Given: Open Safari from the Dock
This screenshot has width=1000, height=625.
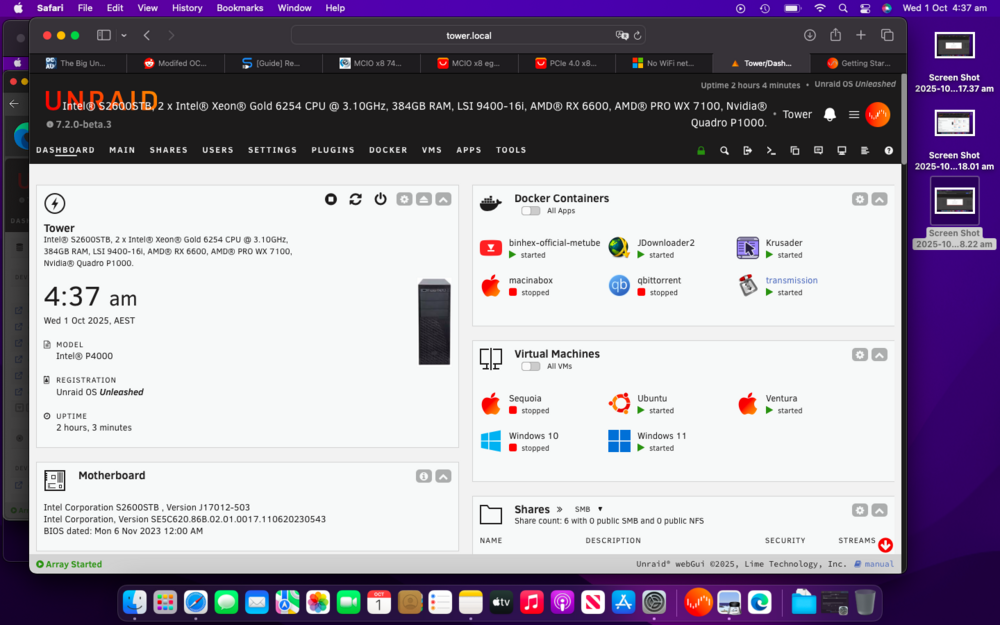Looking at the screenshot, I should tap(196, 602).
